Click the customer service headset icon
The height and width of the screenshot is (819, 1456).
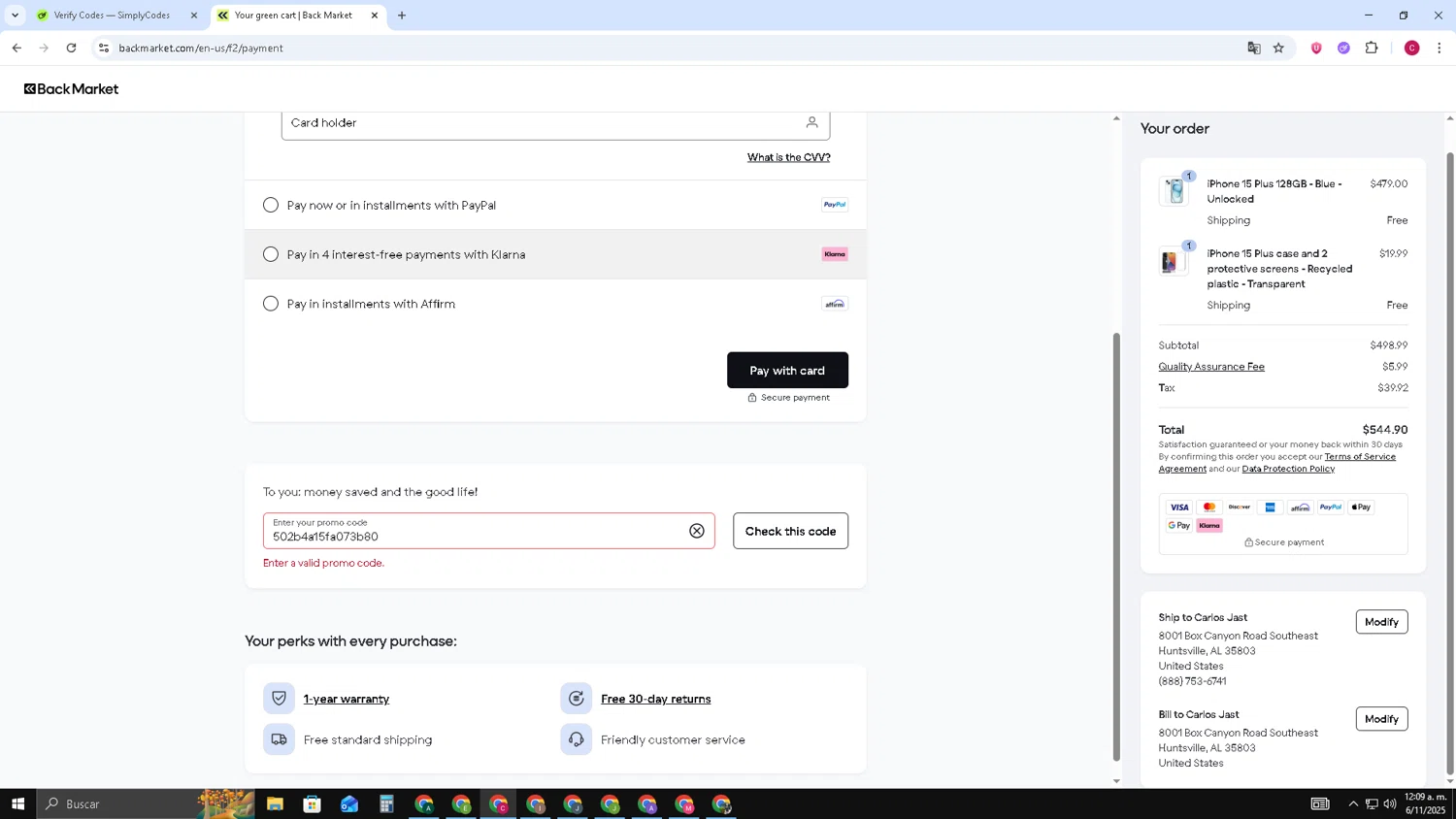pos(577,739)
